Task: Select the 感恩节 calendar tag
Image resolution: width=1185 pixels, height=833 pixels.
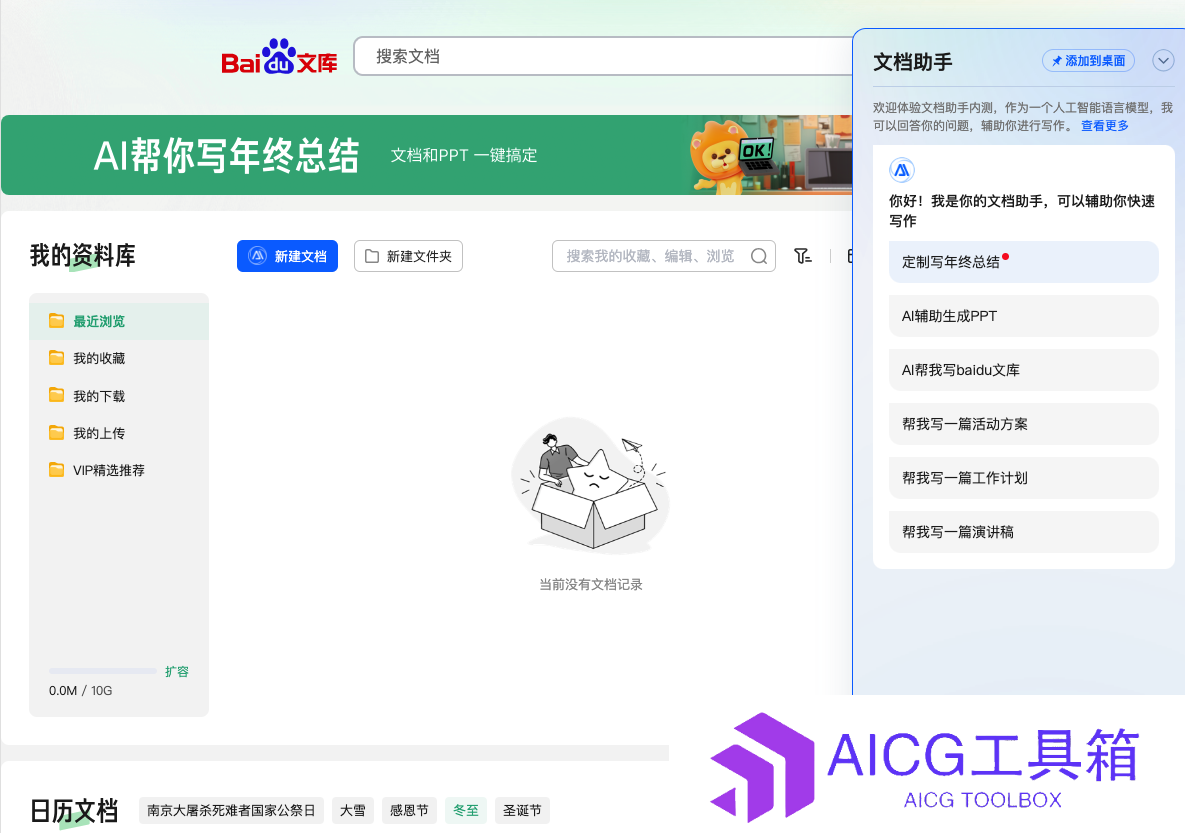Action: pyautogui.click(x=409, y=810)
